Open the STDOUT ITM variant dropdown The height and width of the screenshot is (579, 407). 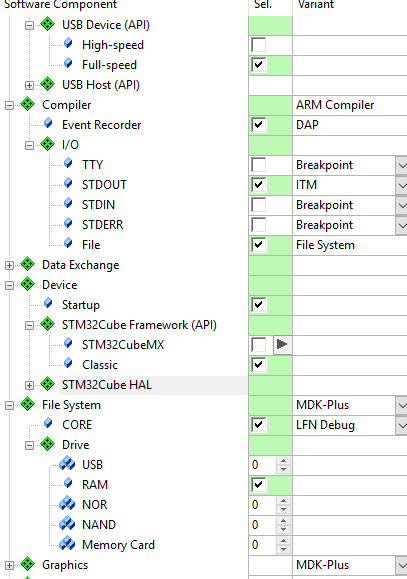point(401,185)
